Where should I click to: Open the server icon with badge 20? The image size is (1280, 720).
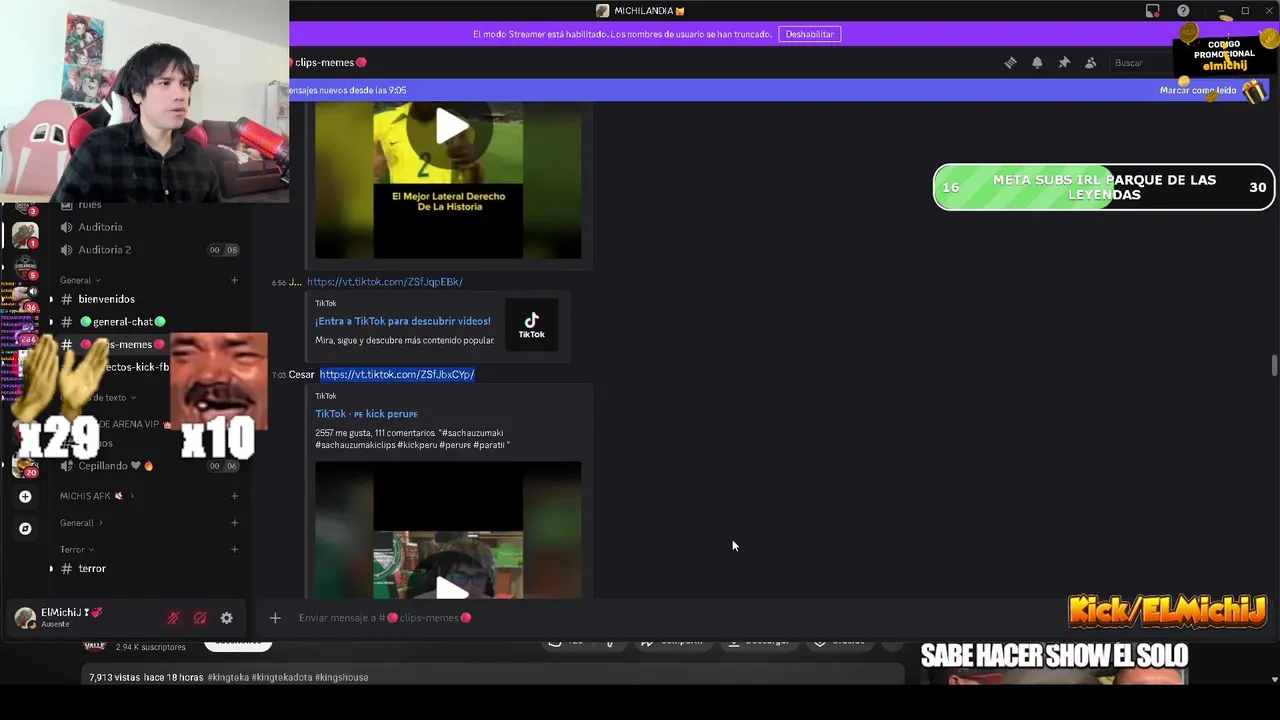(x=24, y=466)
